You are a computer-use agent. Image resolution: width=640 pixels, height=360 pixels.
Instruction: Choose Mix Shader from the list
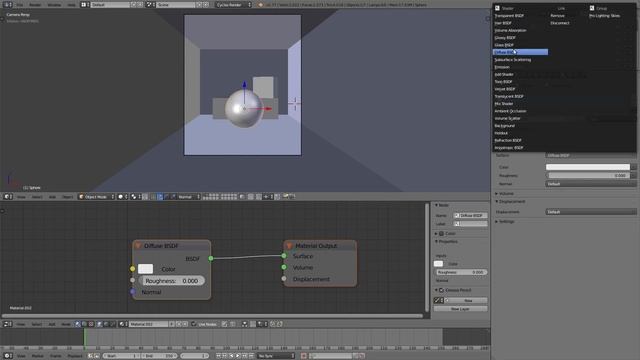click(x=504, y=104)
